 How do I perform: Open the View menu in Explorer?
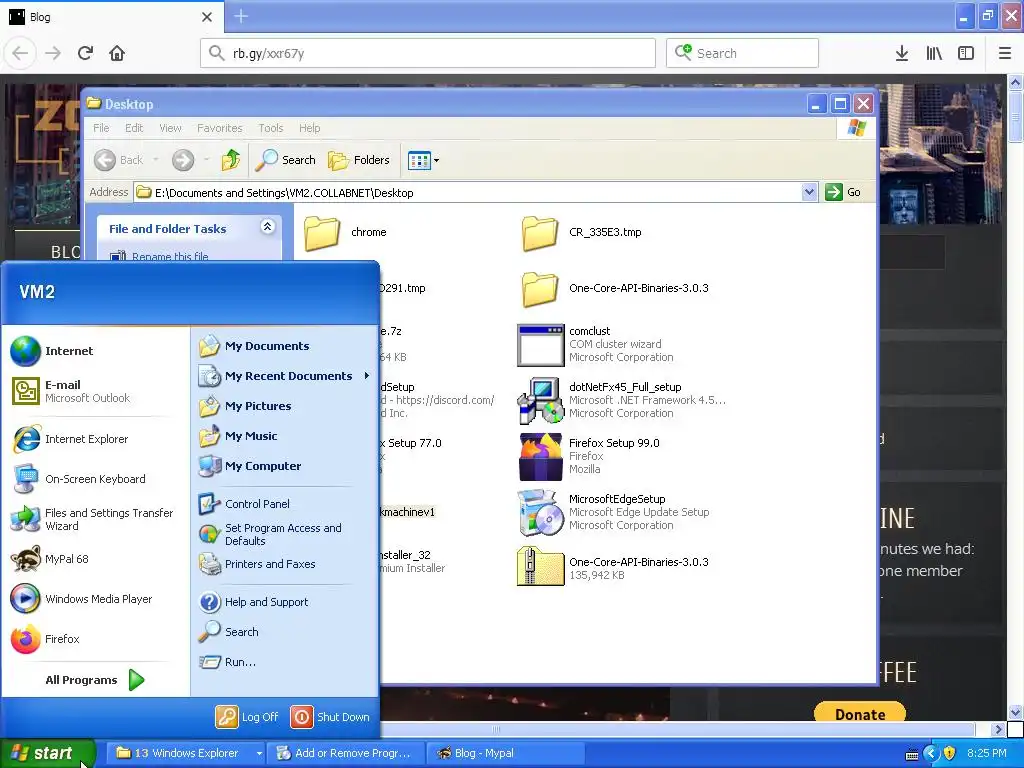pyautogui.click(x=170, y=128)
